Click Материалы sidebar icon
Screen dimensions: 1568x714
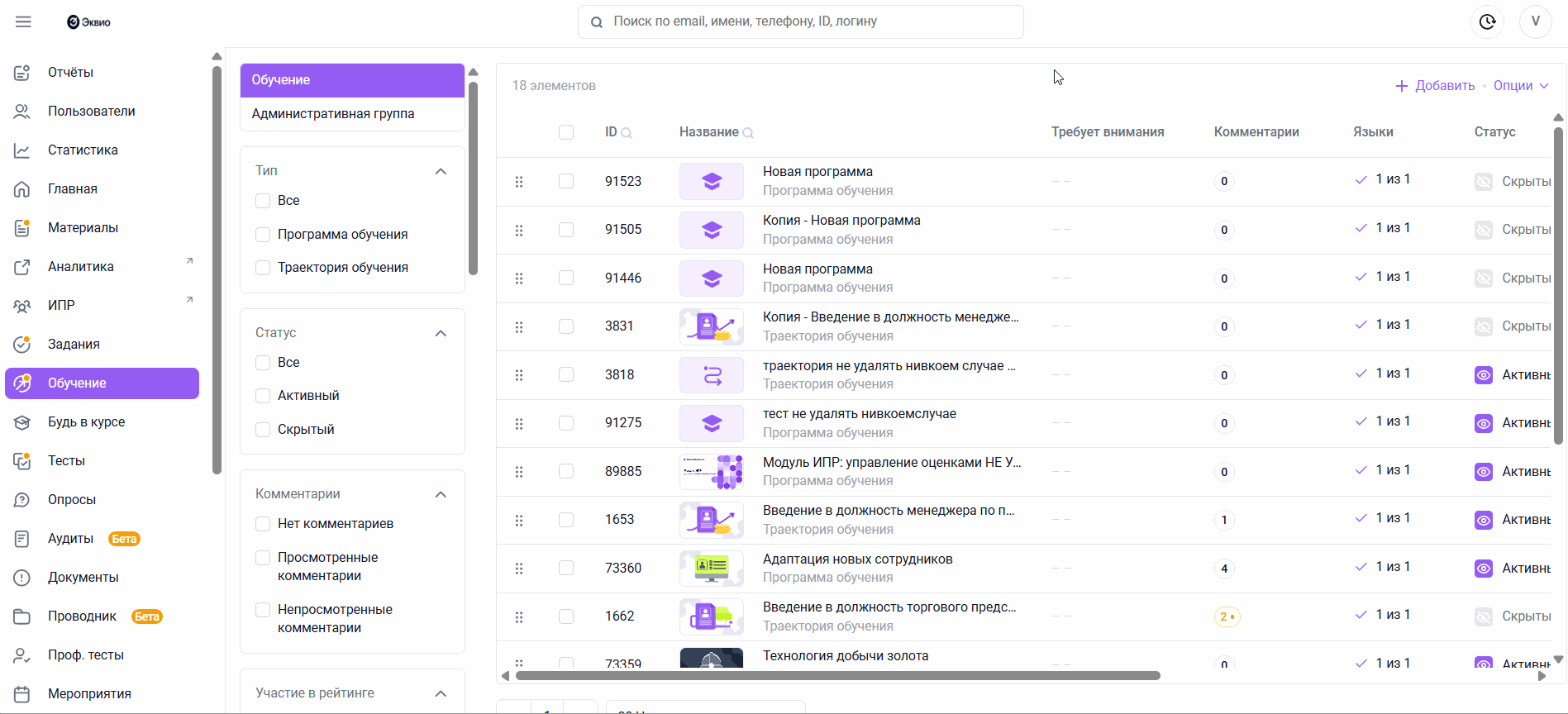pos(22,228)
